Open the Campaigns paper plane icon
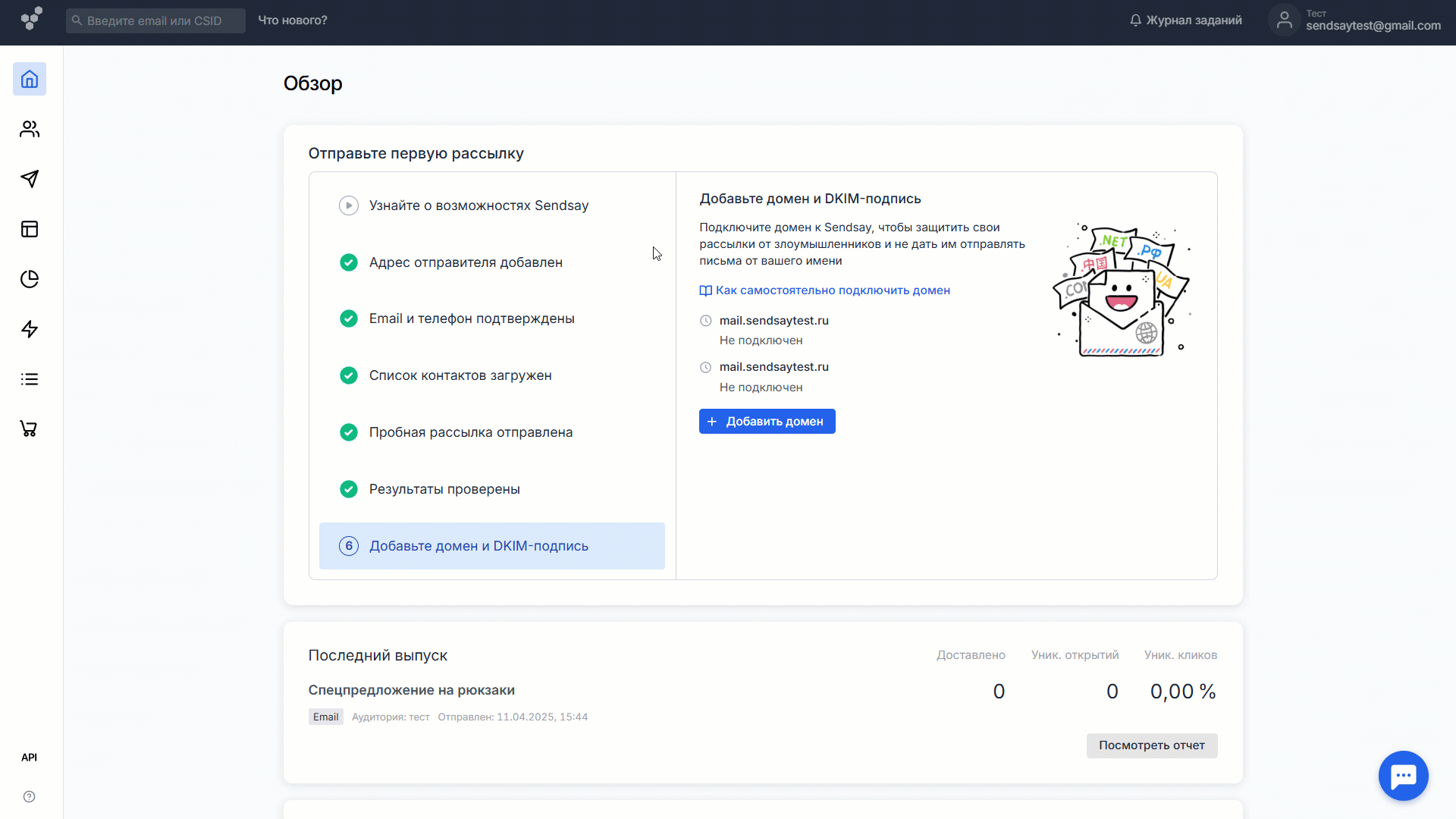This screenshot has width=1456, height=819. pyautogui.click(x=30, y=179)
